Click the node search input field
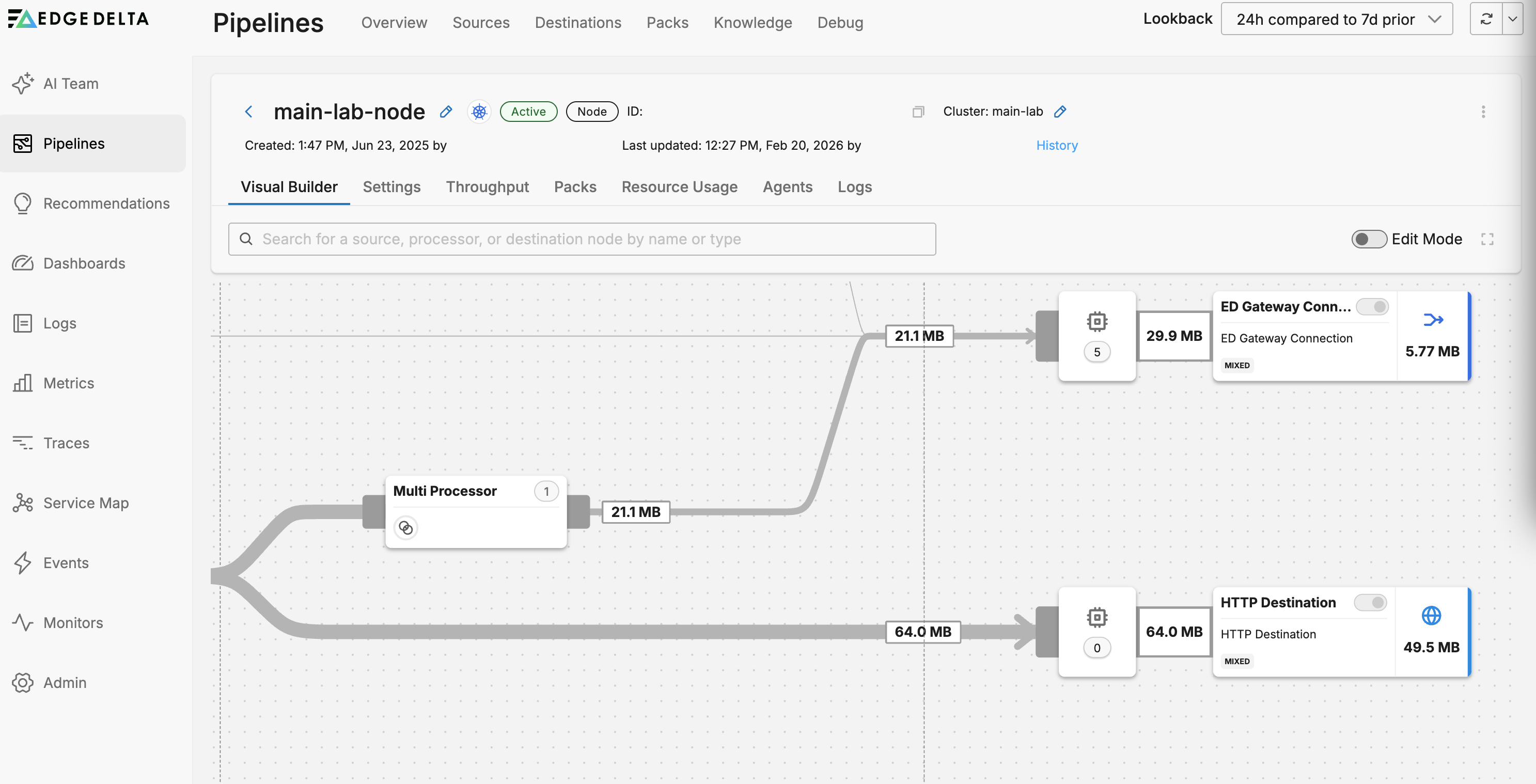1536x784 pixels. tap(583, 239)
